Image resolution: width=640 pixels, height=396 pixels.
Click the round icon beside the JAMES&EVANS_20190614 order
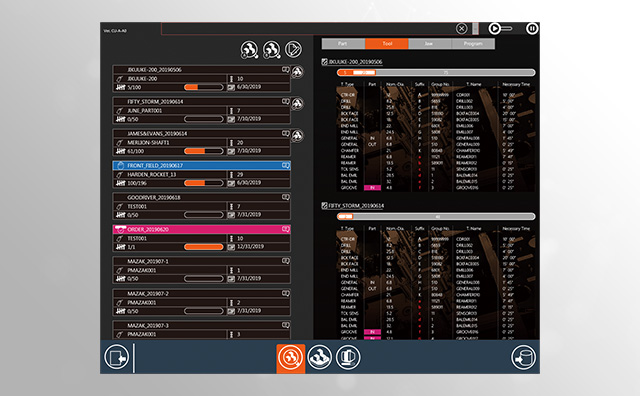[297, 136]
